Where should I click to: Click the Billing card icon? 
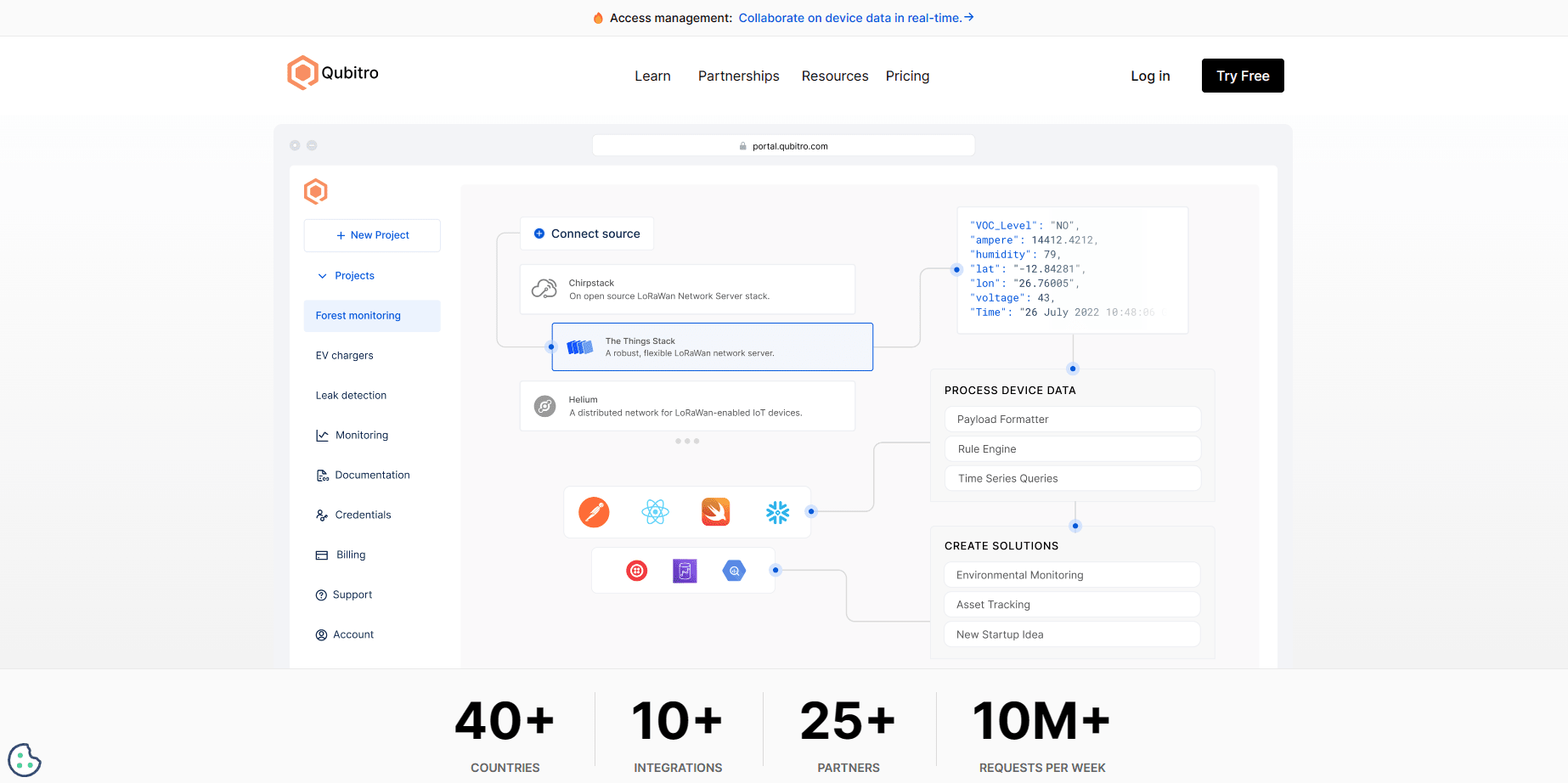[322, 555]
